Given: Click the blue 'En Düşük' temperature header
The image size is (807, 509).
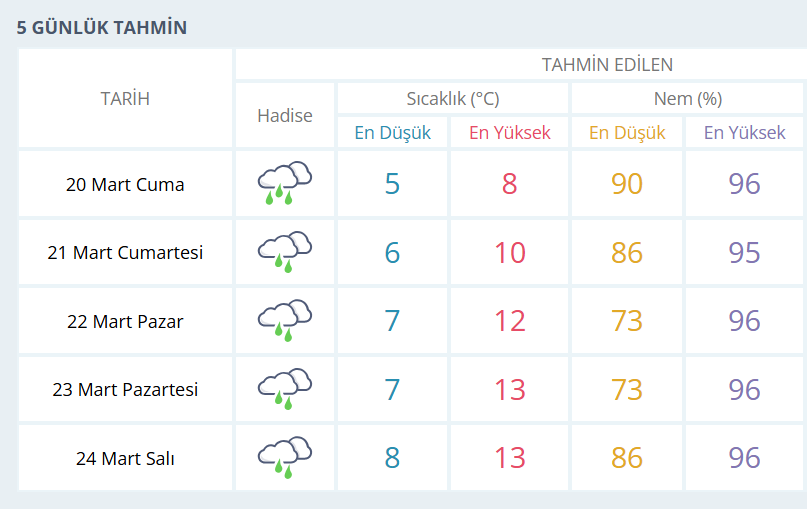Looking at the screenshot, I should [x=392, y=133].
